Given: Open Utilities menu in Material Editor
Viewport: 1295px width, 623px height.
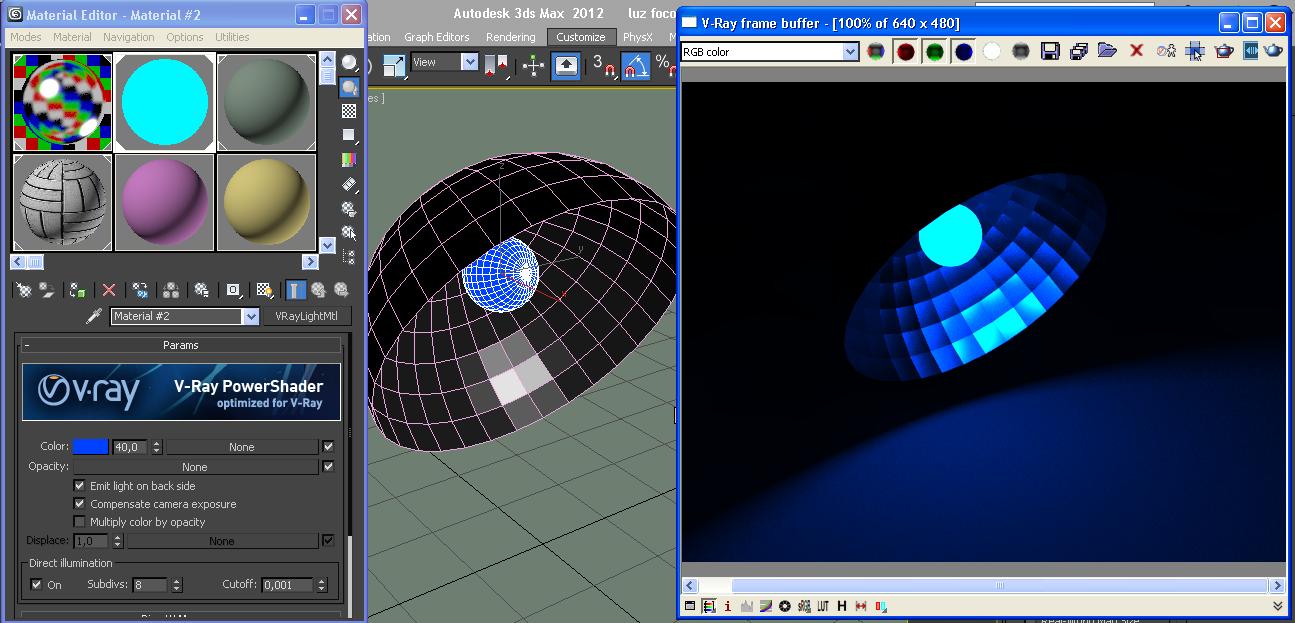Looking at the screenshot, I should coord(232,37).
